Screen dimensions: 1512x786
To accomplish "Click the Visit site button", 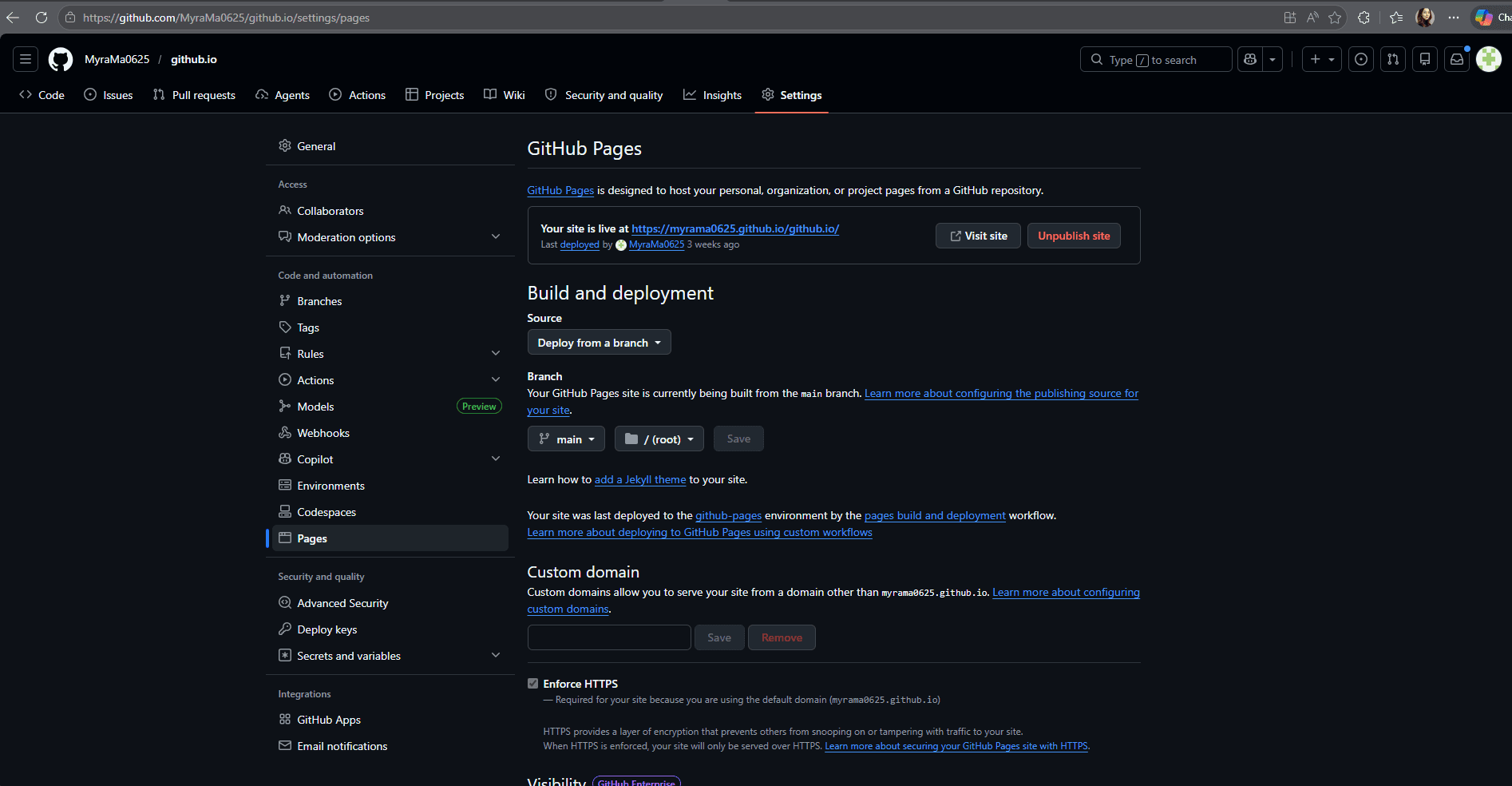I will (x=978, y=236).
